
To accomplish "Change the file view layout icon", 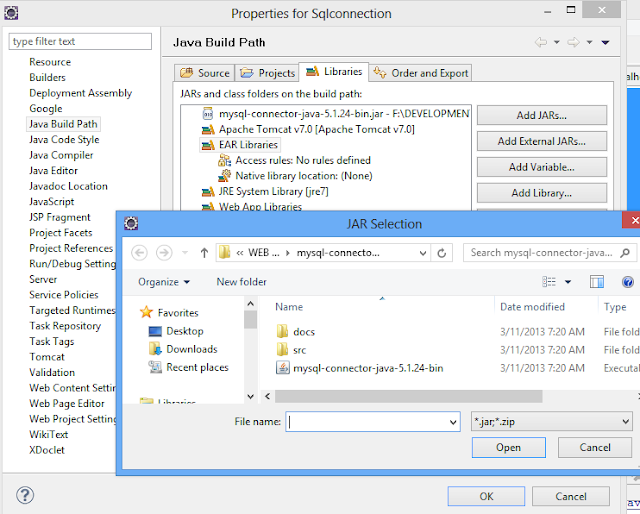I will [549, 282].
